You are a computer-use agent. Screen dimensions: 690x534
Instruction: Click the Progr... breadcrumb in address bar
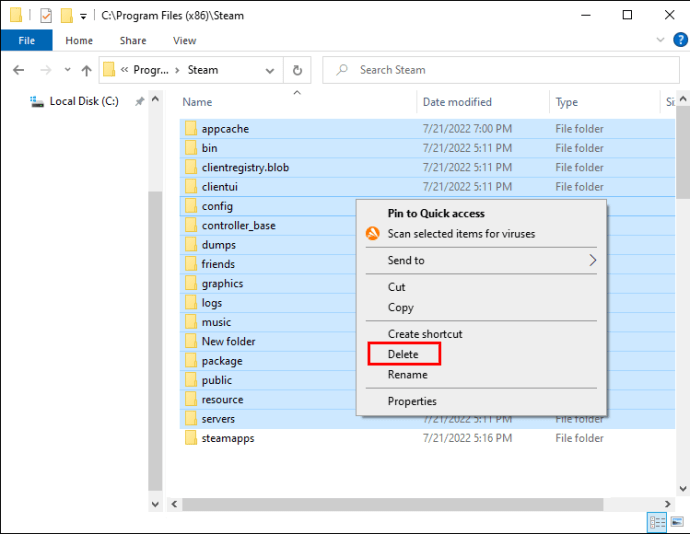coord(151,70)
